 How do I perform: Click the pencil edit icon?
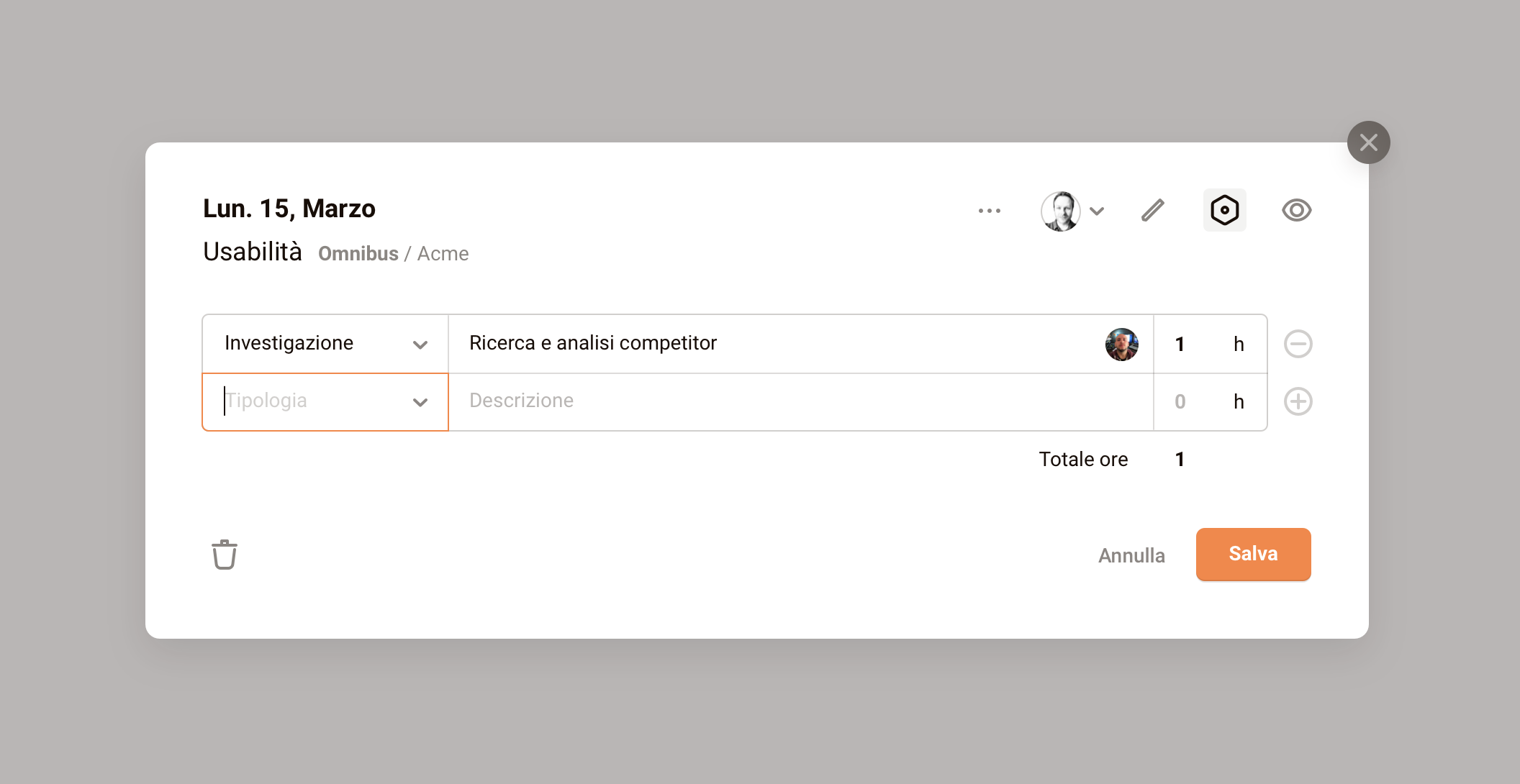pyautogui.click(x=1153, y=210)
